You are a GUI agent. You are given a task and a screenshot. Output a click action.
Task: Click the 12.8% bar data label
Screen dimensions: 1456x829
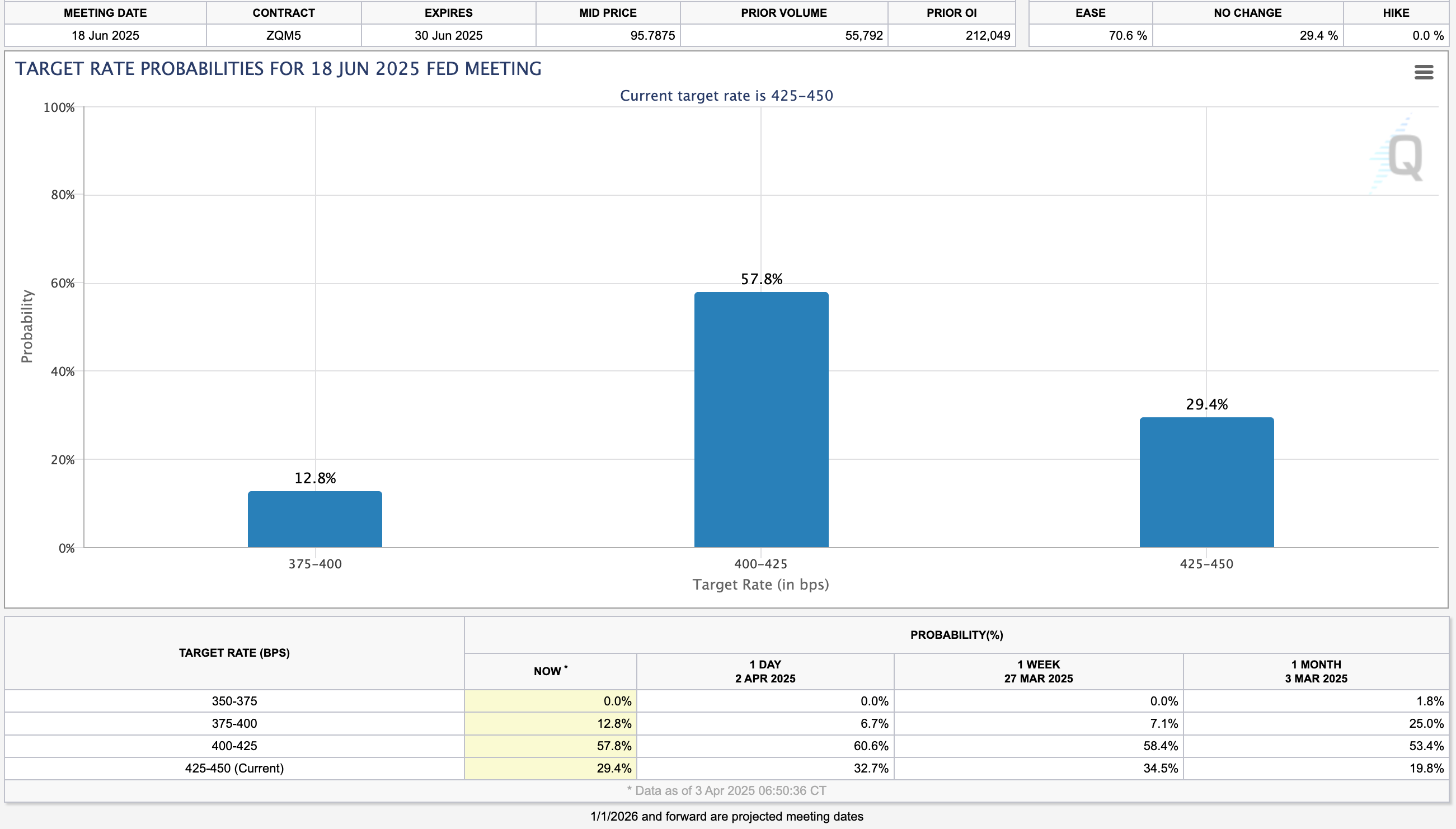tap(315, 478)
